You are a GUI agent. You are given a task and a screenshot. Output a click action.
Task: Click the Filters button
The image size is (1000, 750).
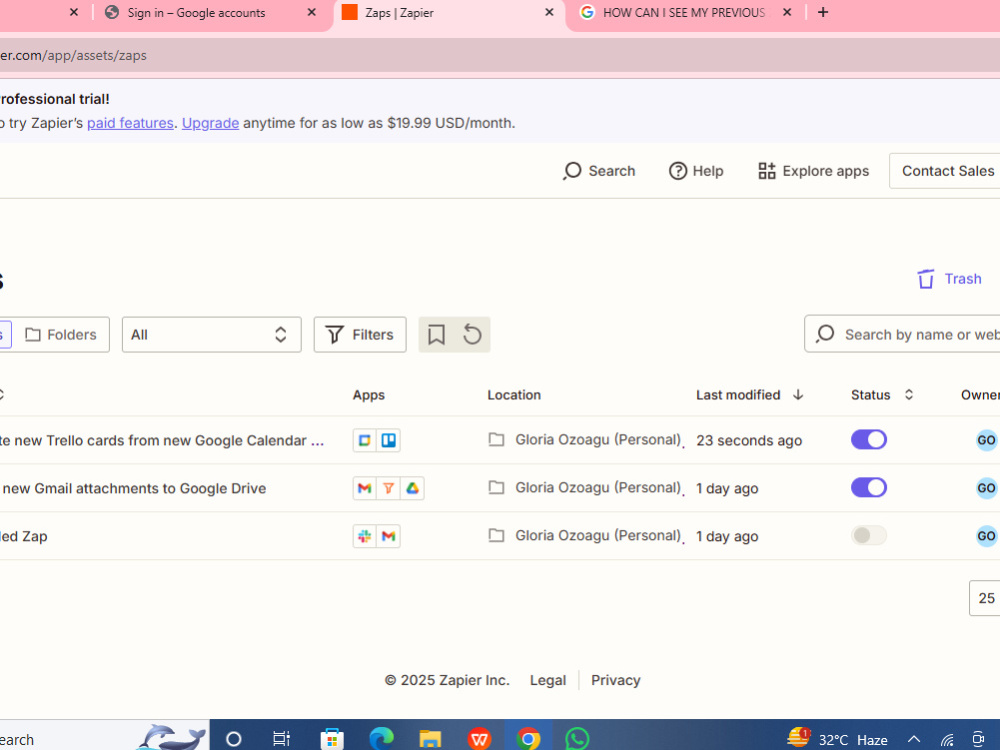click(360, 334)
